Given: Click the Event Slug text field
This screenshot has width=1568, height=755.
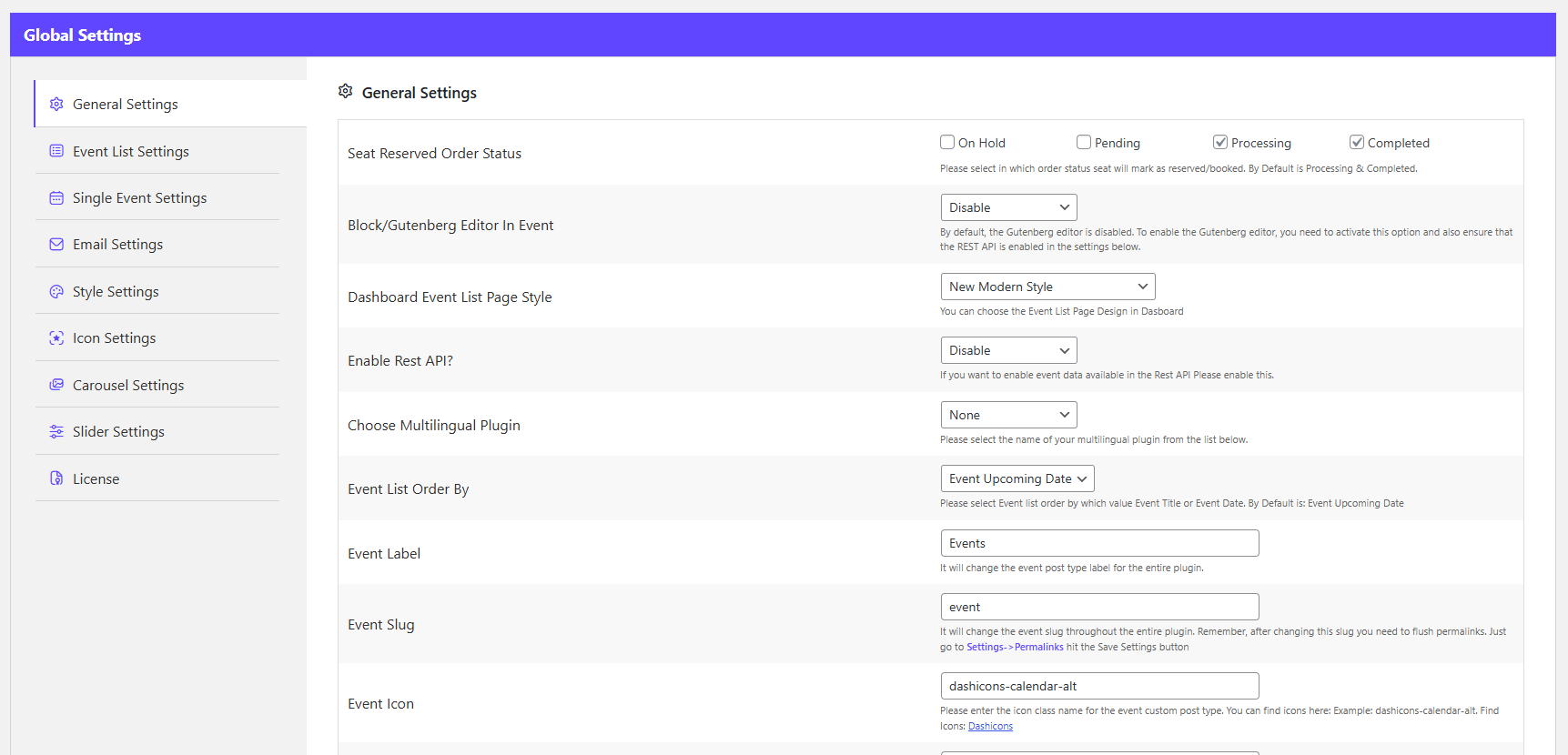Looking at the screenshot, I should point(1099,607).
